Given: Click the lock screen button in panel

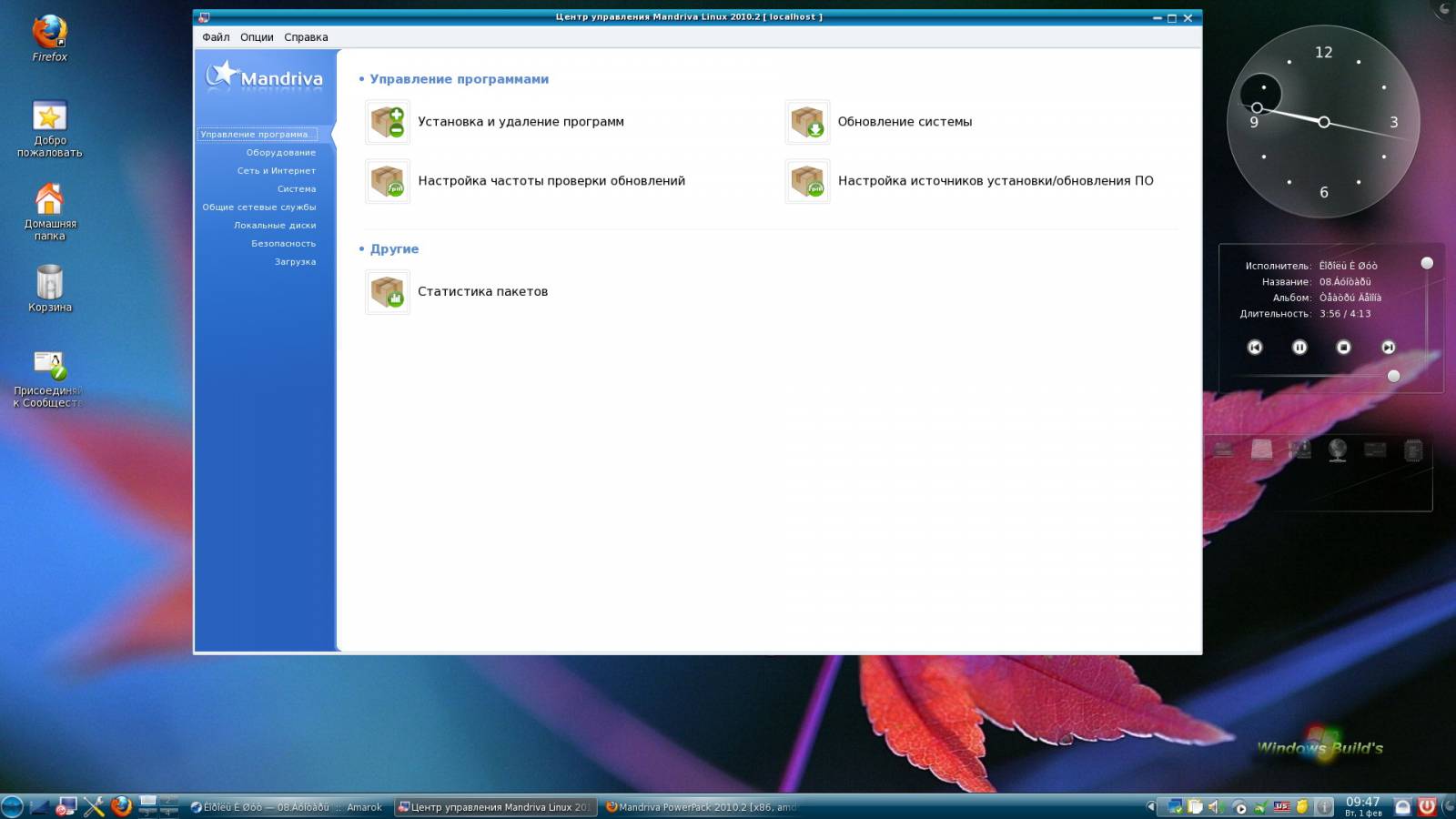Looking at the screenshot, I should click(x=1403, y=807).
